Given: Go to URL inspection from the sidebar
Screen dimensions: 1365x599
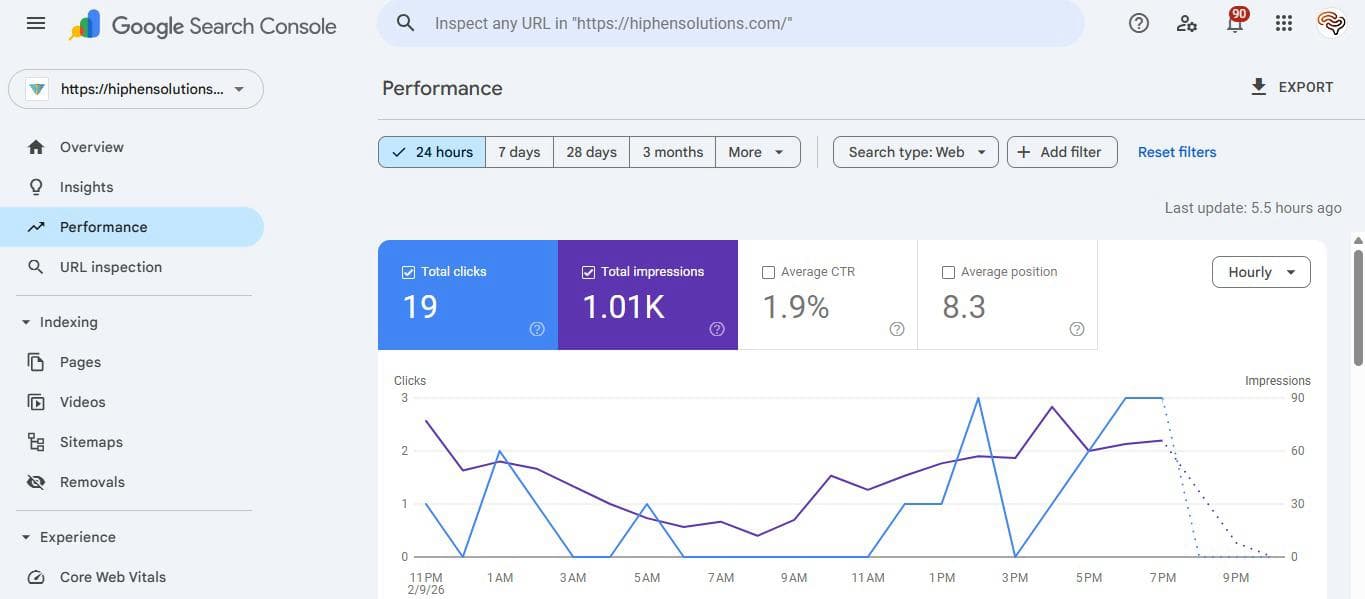Looking at the screenshot, I should point(110,266).
